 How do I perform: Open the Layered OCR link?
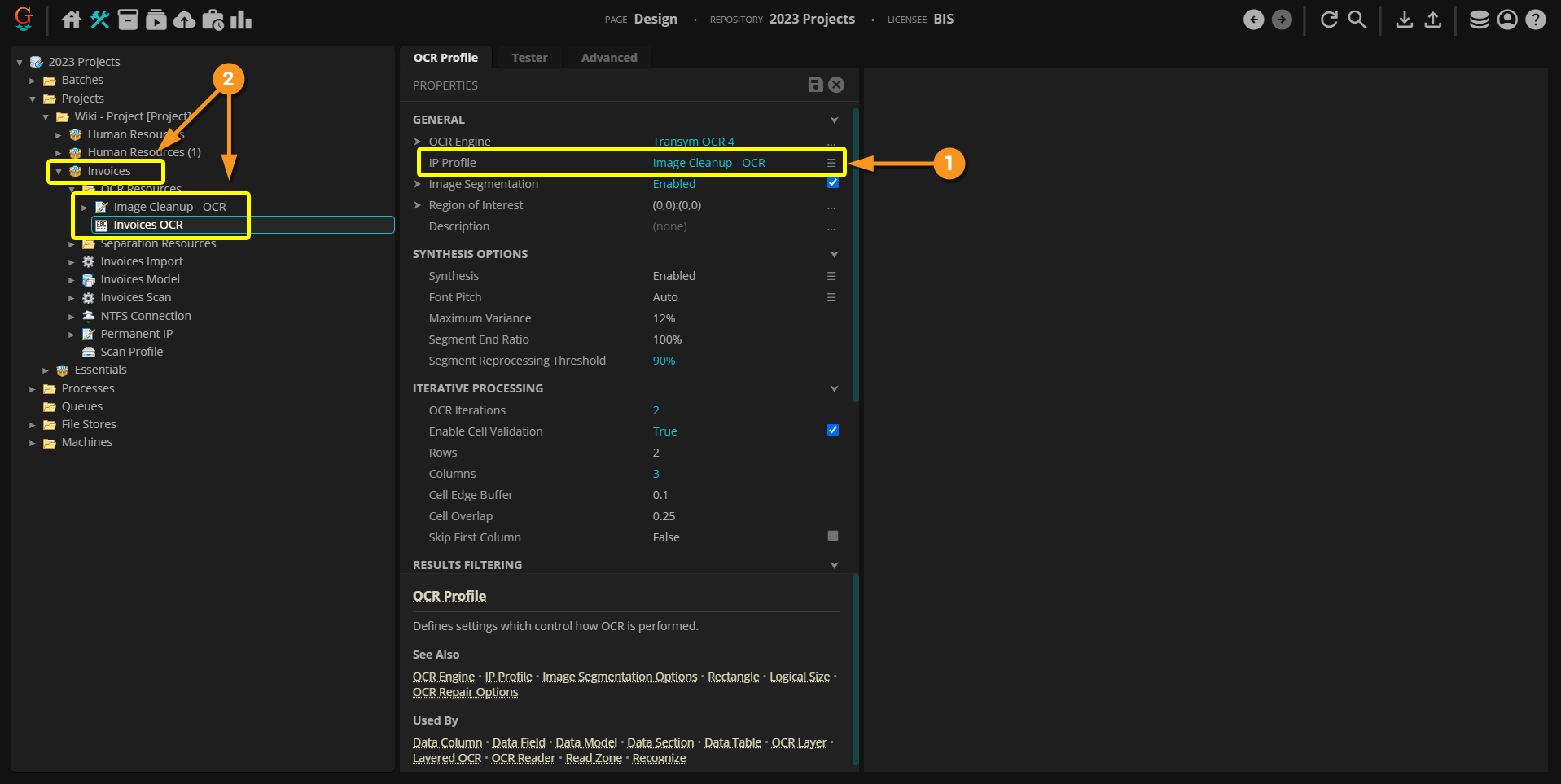click(447, 758)
